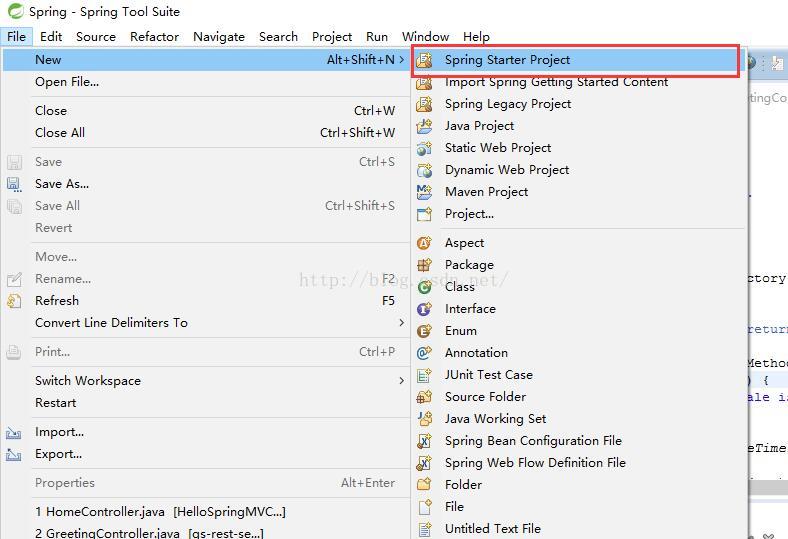
Task: Click the Maven Project icon
Action: tap(424, 192)
